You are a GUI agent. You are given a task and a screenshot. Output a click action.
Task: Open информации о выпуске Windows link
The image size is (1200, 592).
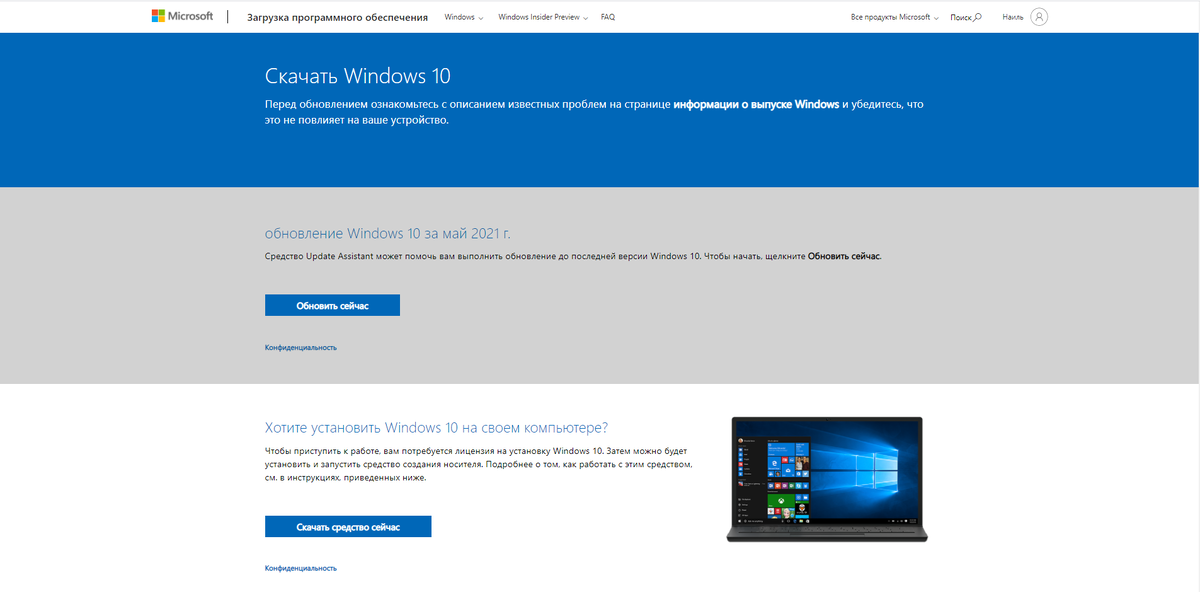point(756,104)
